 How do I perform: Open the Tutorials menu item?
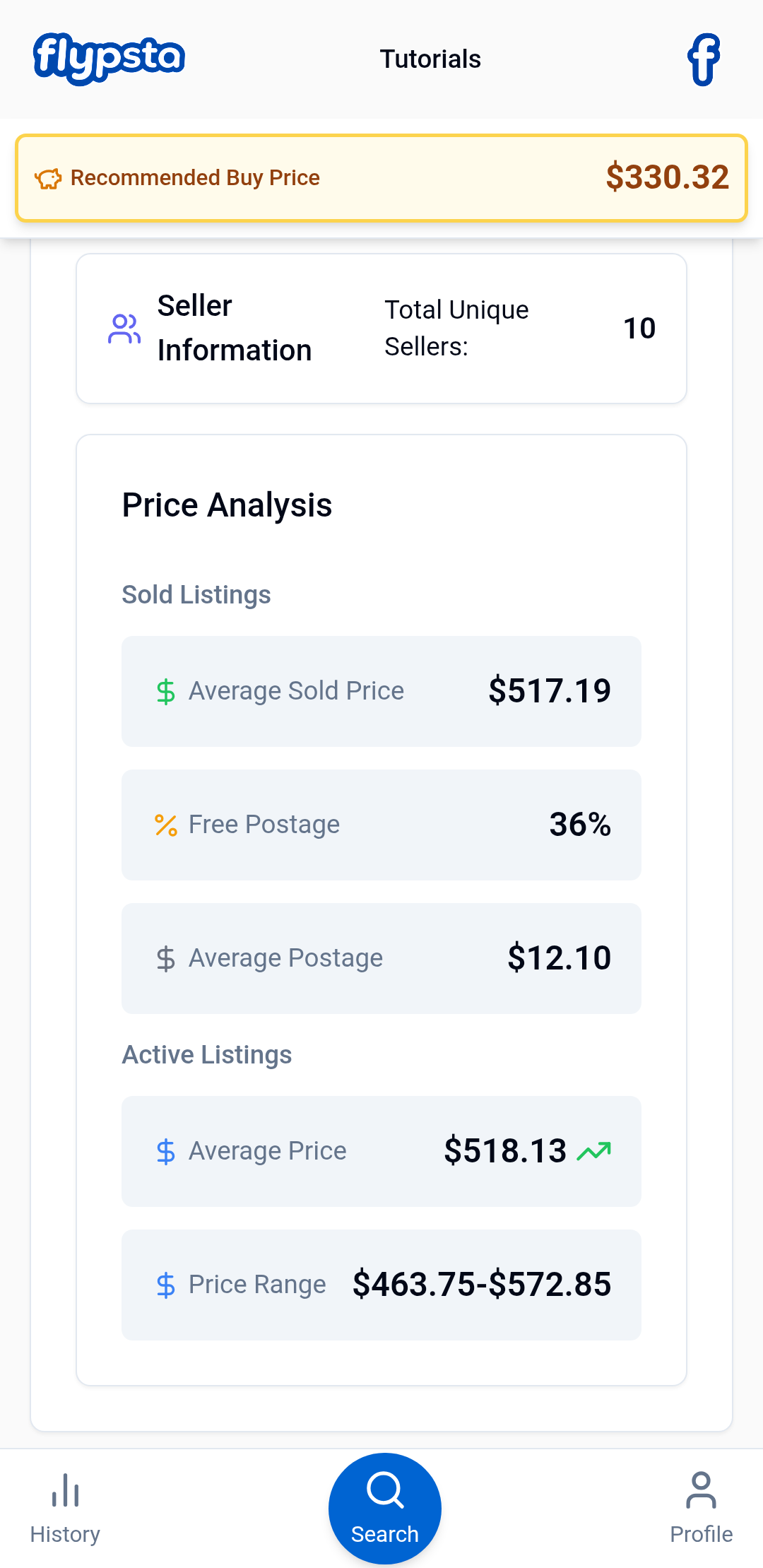[430, 59]
